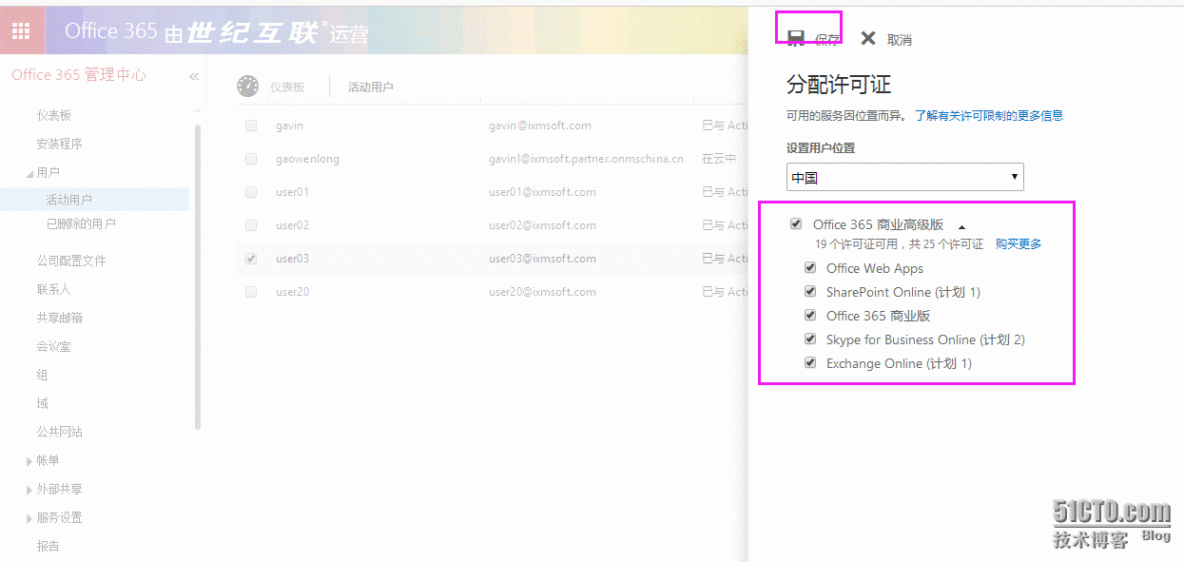
Task: Click the Office 365 header title
Action: pos(111,31)
